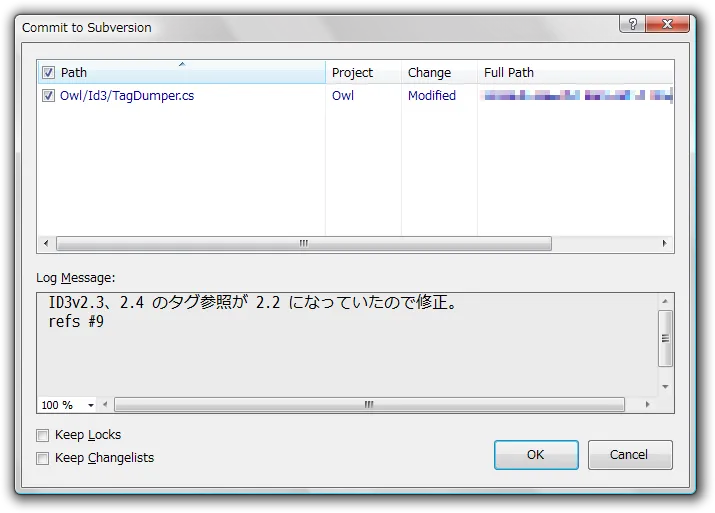Enable the Keep Locks checkbox
This screenshot has height=513, width=715.
pos(42,435)
